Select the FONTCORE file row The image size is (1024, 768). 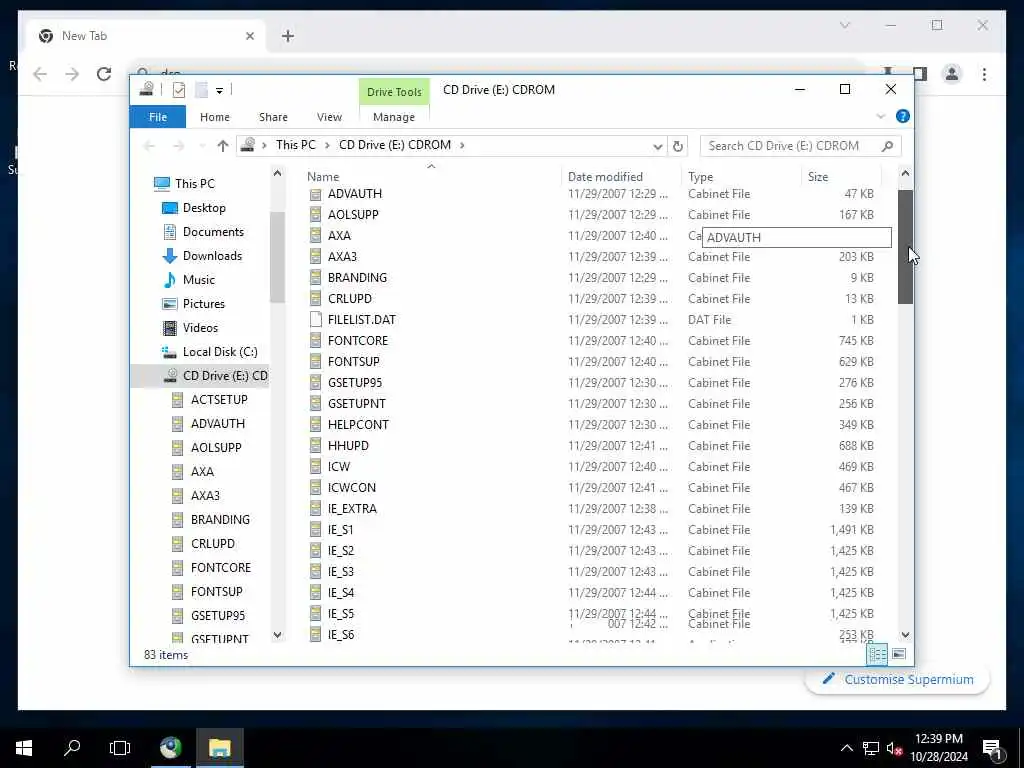(357, 340)
